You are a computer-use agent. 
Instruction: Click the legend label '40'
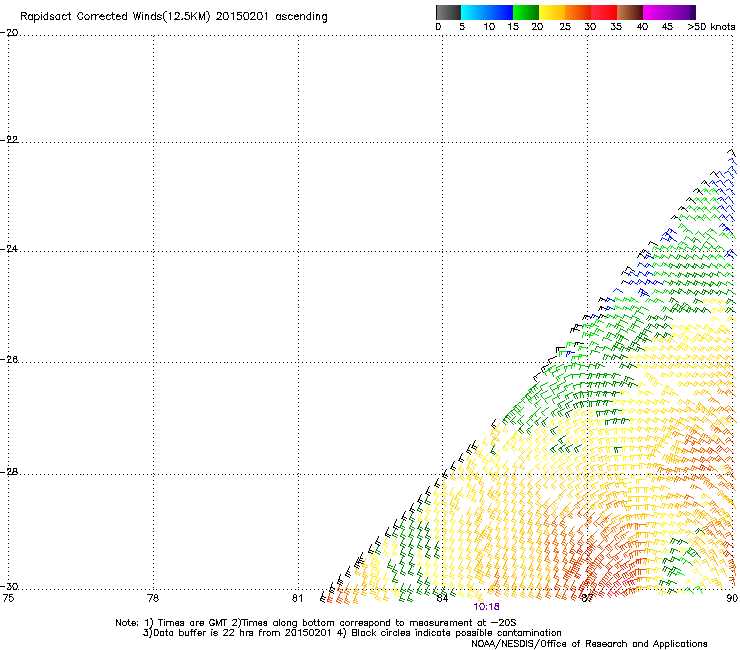click(x=642, y=27)
